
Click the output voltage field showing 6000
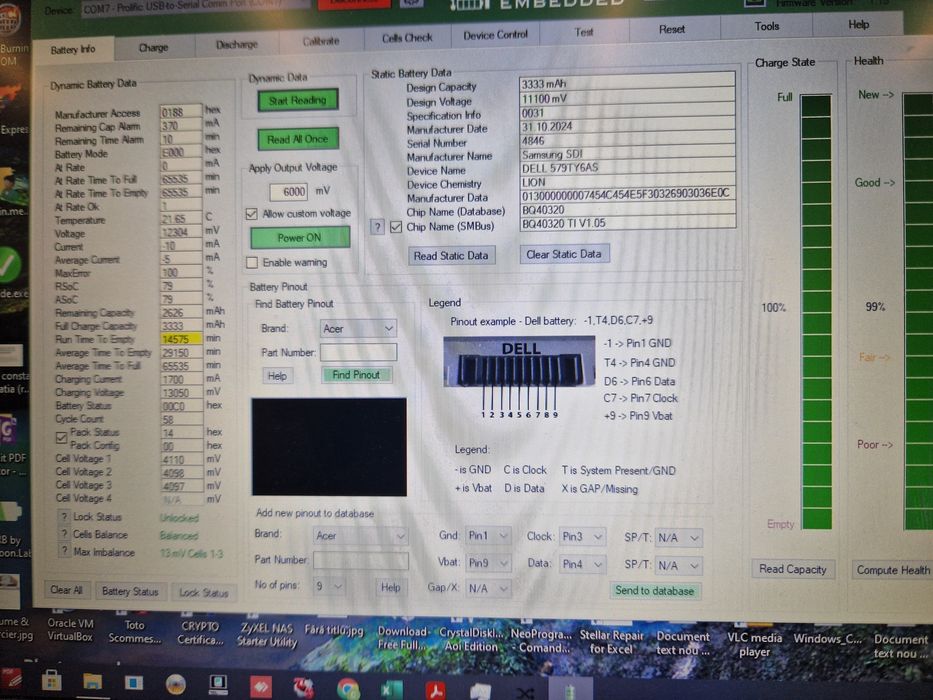[288, 192]
